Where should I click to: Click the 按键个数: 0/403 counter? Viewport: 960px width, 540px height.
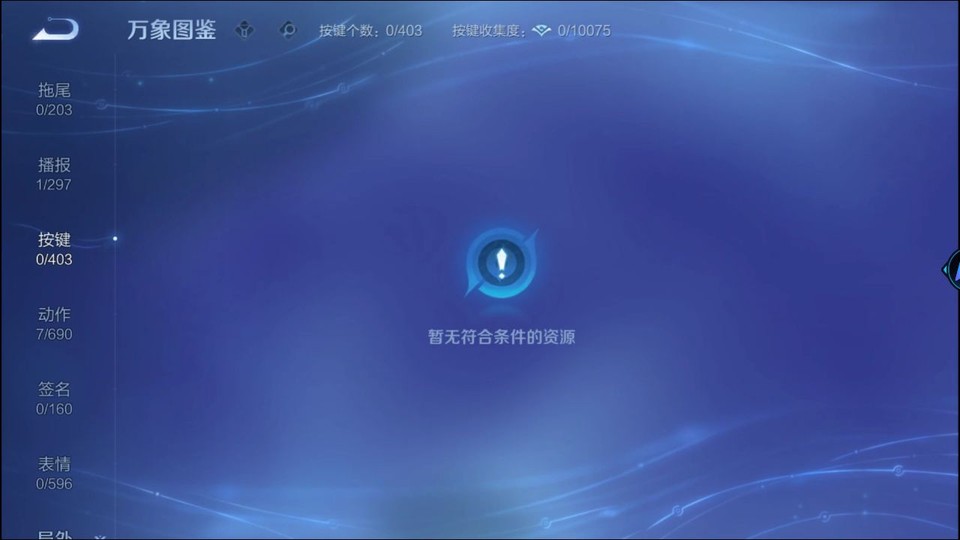370,31
